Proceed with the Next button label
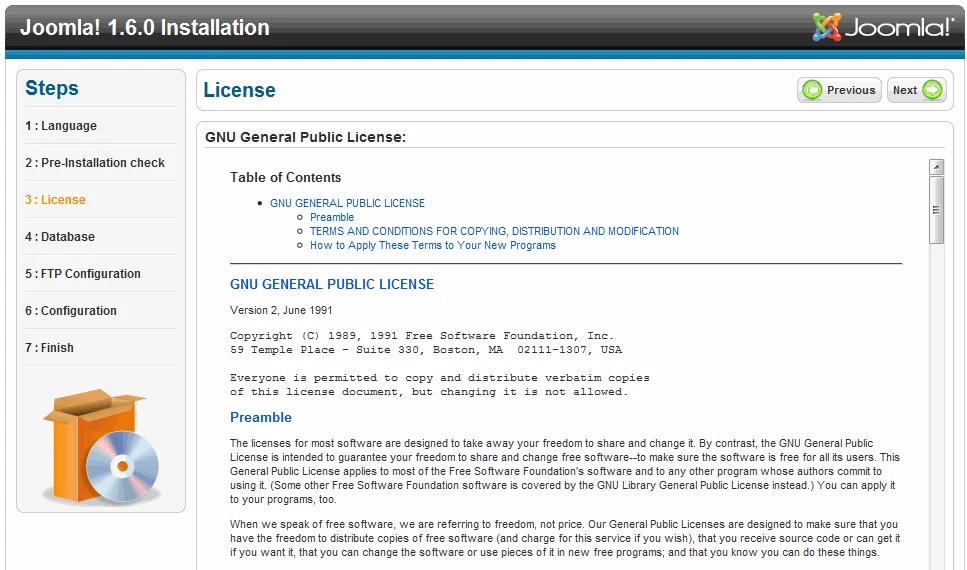 click(x=905, y=90)
